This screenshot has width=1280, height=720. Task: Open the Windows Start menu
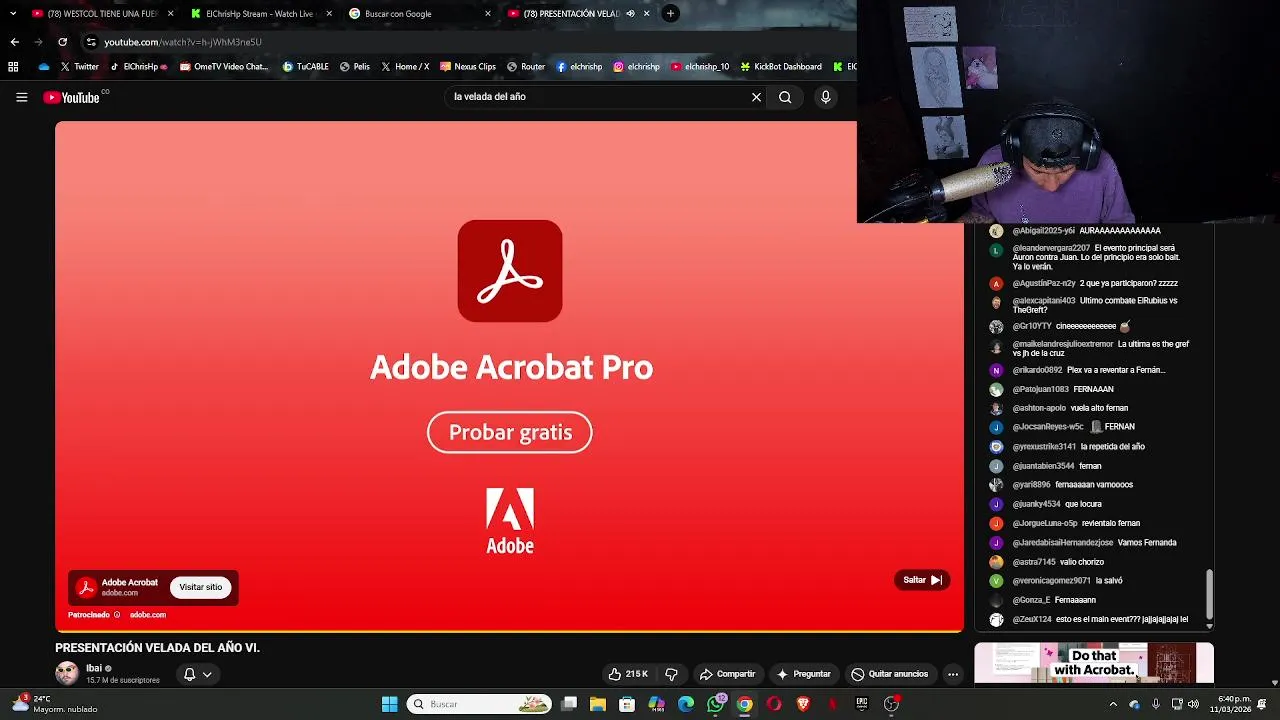pos(389,704)
